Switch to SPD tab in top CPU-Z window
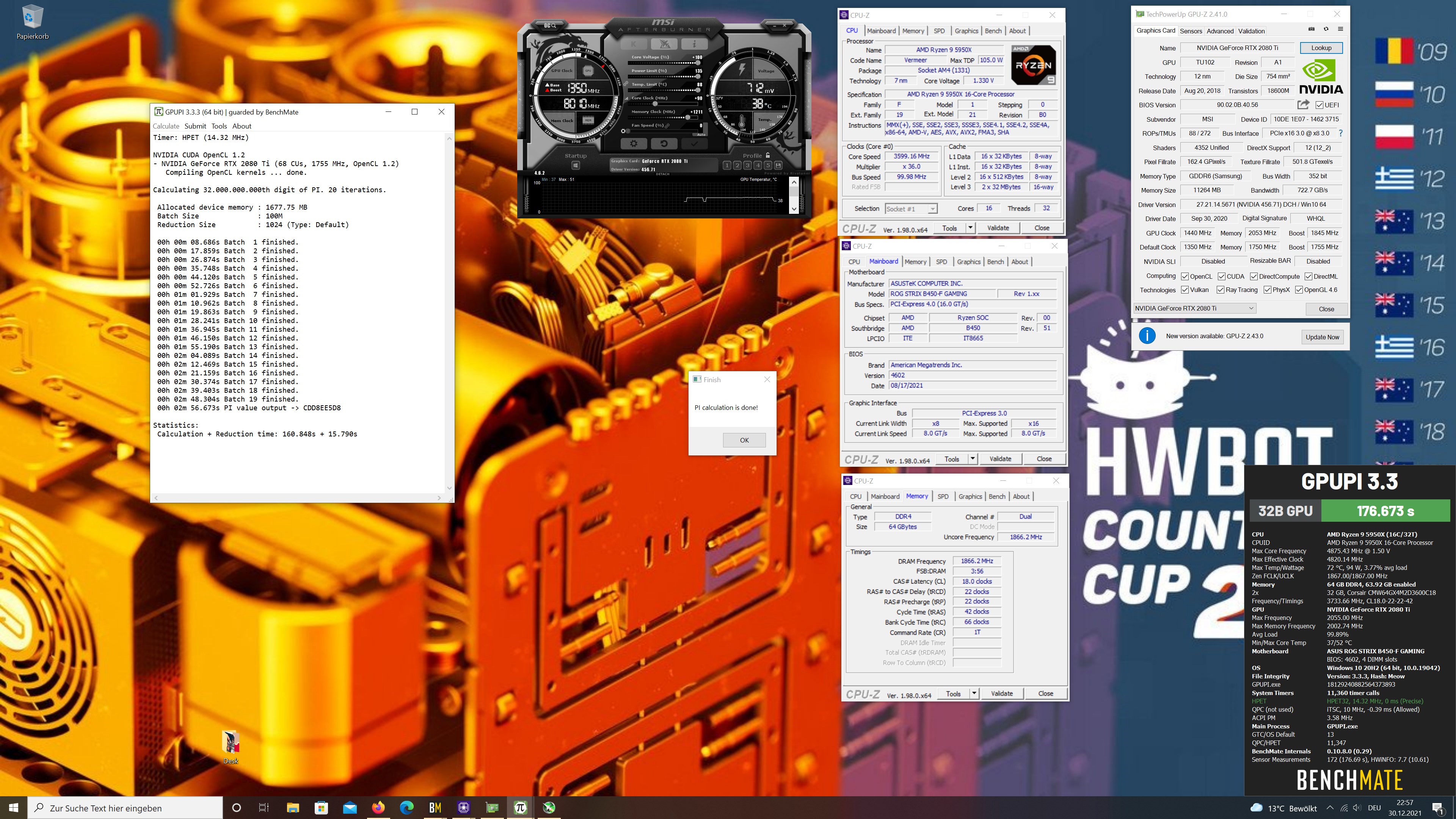The width and height of the screenshot is (1456, 819). click(x=939, y=31)
